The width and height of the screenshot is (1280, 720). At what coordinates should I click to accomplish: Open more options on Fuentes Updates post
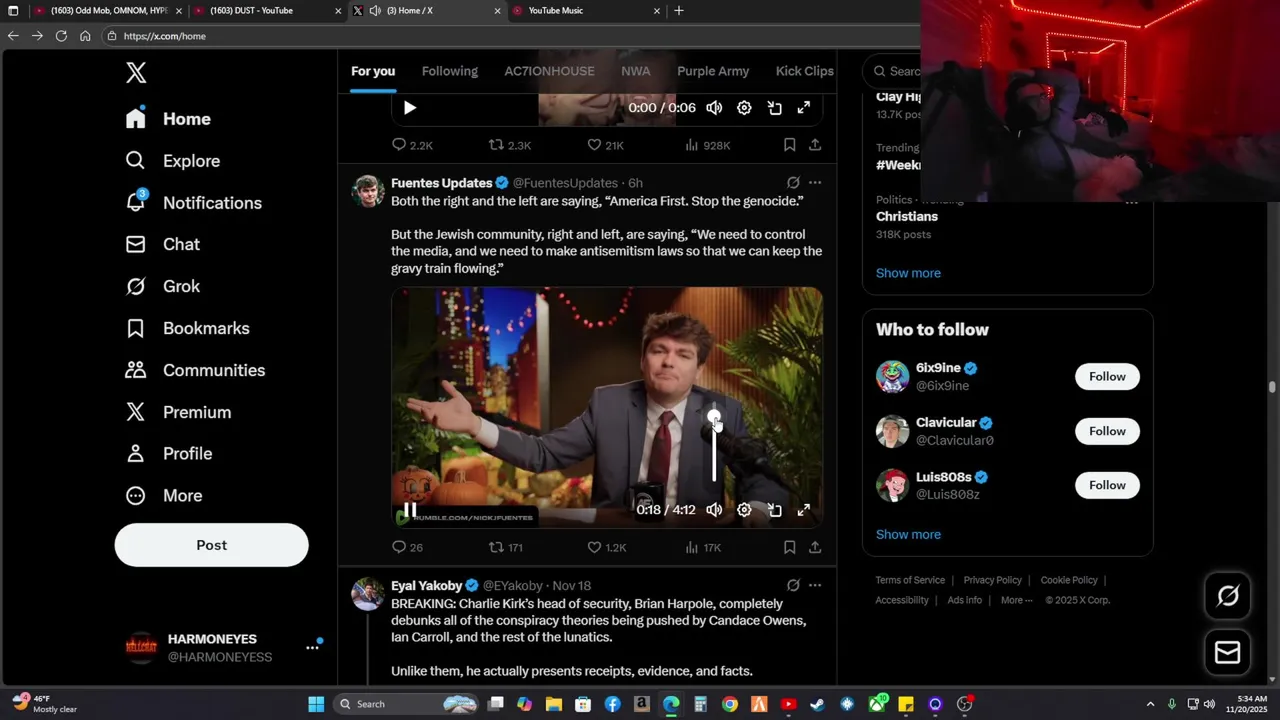pyautogui.click(x=815, y=183)
